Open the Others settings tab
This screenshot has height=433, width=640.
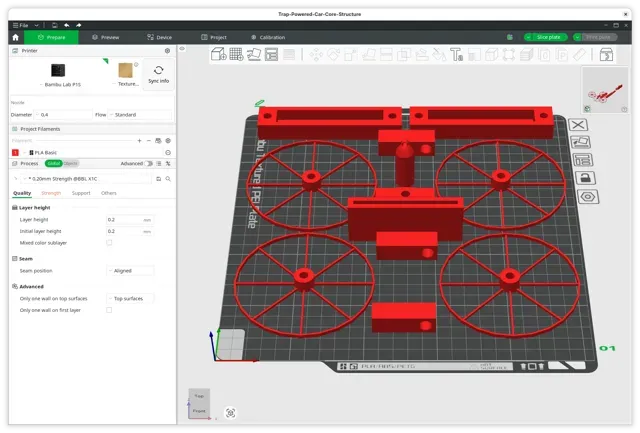click(x=109, y=193)
